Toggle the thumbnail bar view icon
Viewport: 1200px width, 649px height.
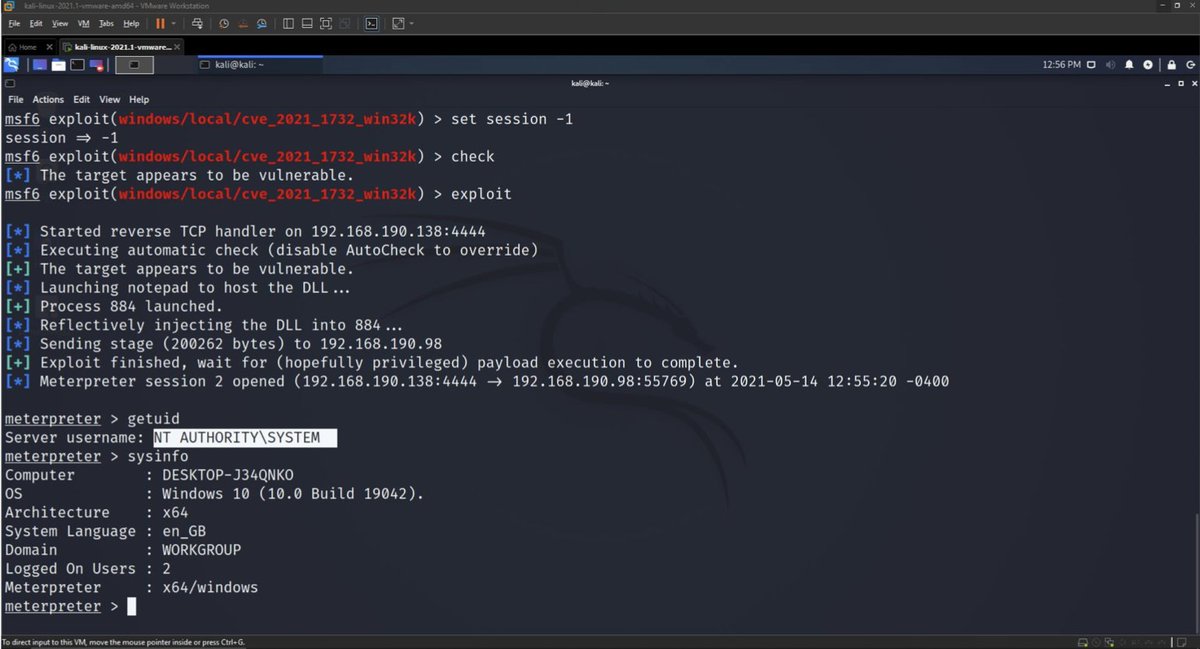pyautogui.click(x=307, y=23)
